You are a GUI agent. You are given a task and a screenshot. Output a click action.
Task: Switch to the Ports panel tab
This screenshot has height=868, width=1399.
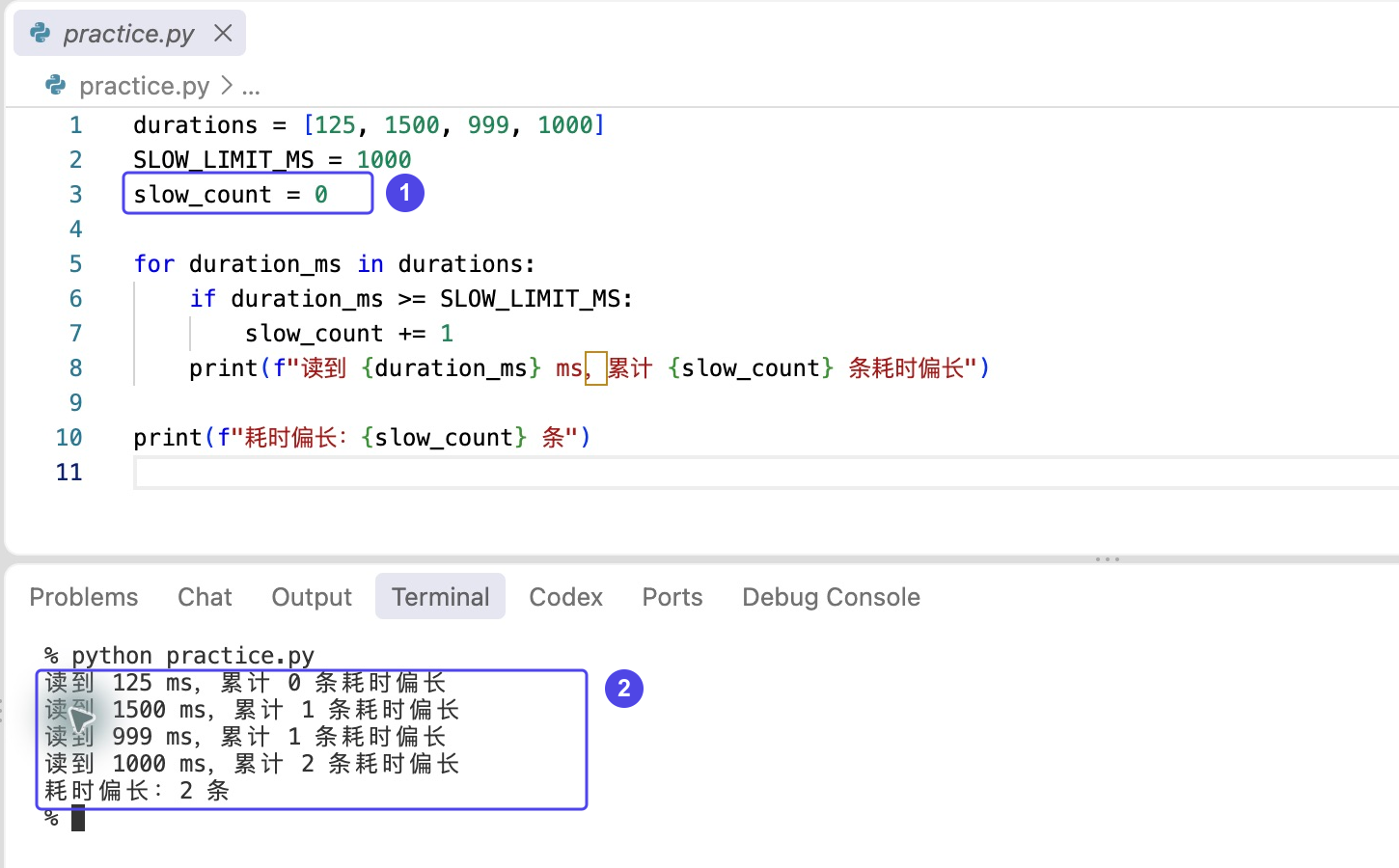tap(672, 597)
